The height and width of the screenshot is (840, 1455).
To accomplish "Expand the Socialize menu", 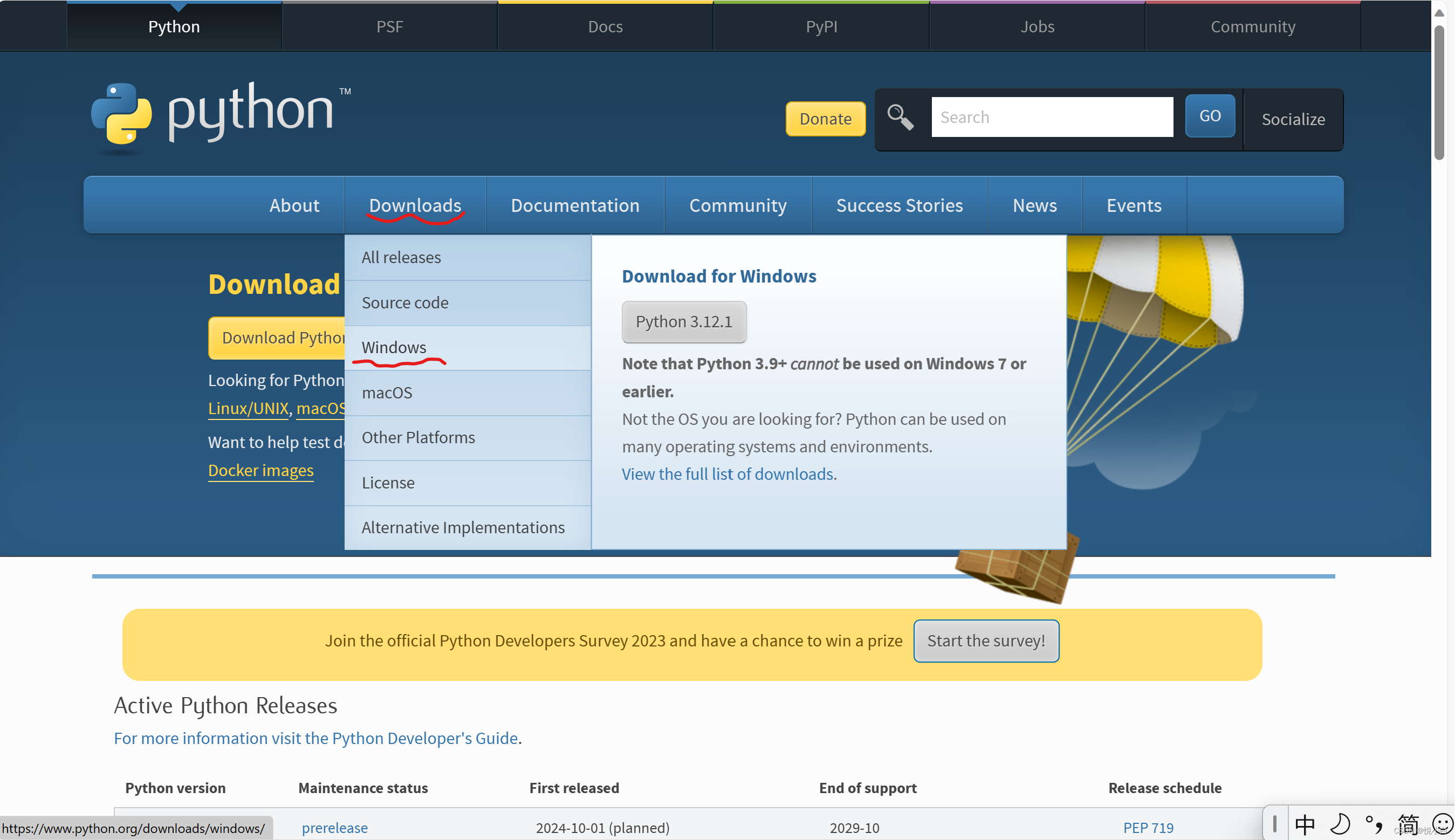I will pos(1293,120).
